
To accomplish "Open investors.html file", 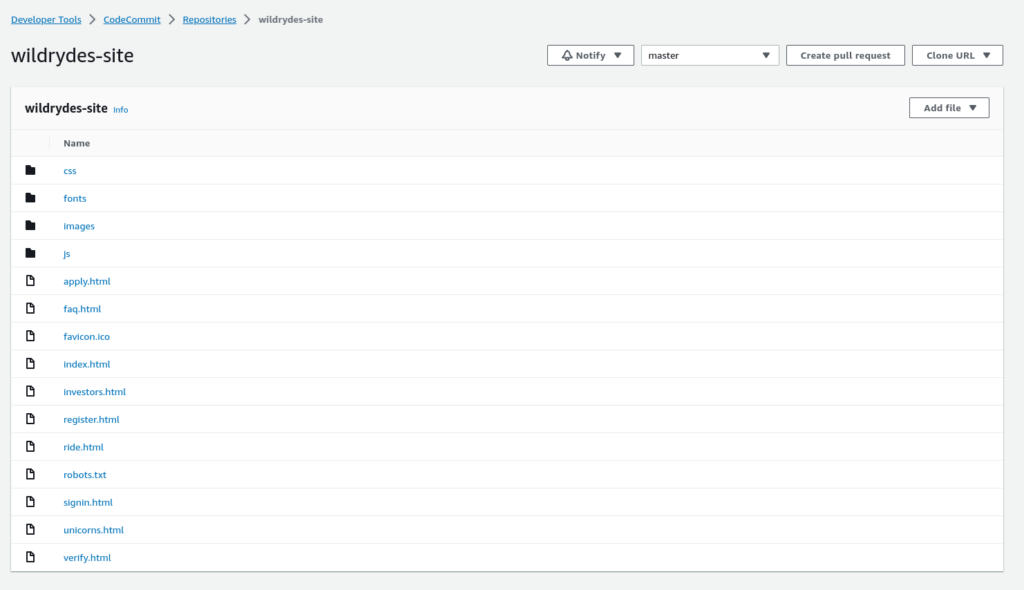I will [x=95, y=391].
